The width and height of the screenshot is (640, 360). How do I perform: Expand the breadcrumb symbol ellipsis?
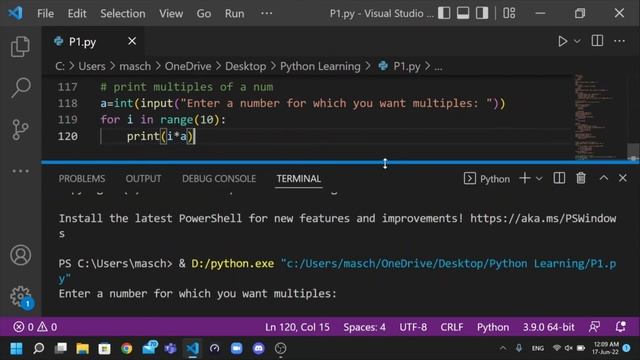438,67
